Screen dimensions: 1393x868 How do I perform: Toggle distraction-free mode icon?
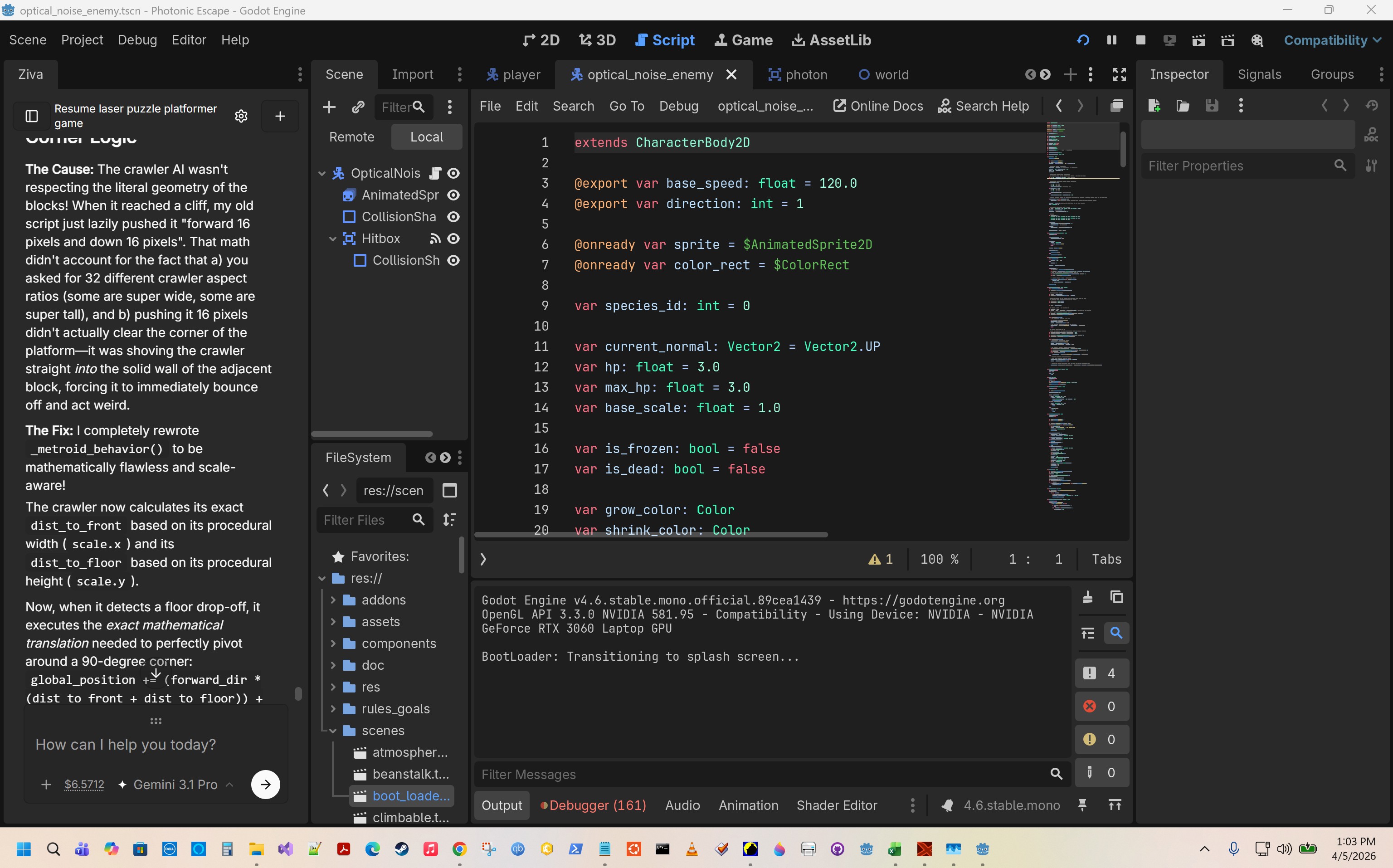[1119, 75]
